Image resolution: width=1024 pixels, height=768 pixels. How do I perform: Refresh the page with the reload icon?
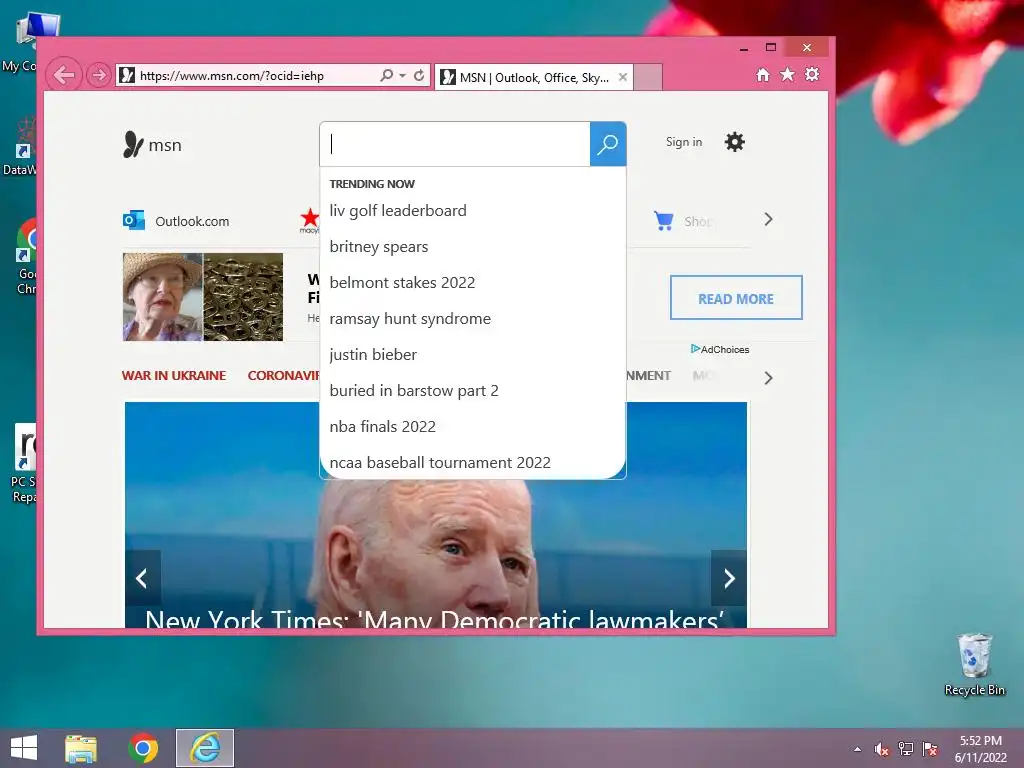[419, 75]
